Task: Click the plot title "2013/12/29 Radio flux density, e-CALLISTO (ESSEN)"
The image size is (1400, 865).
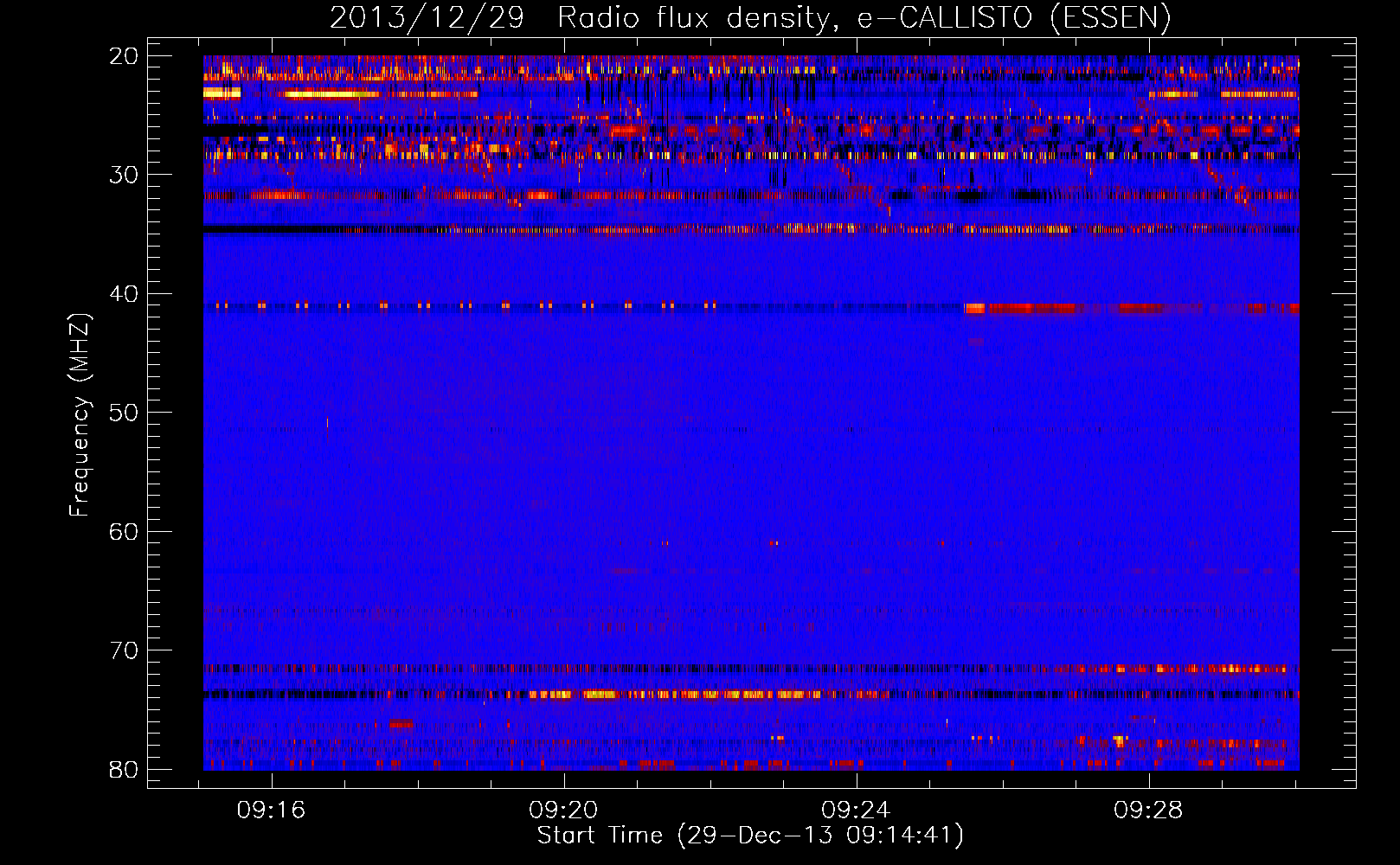Action: [750, 18]
